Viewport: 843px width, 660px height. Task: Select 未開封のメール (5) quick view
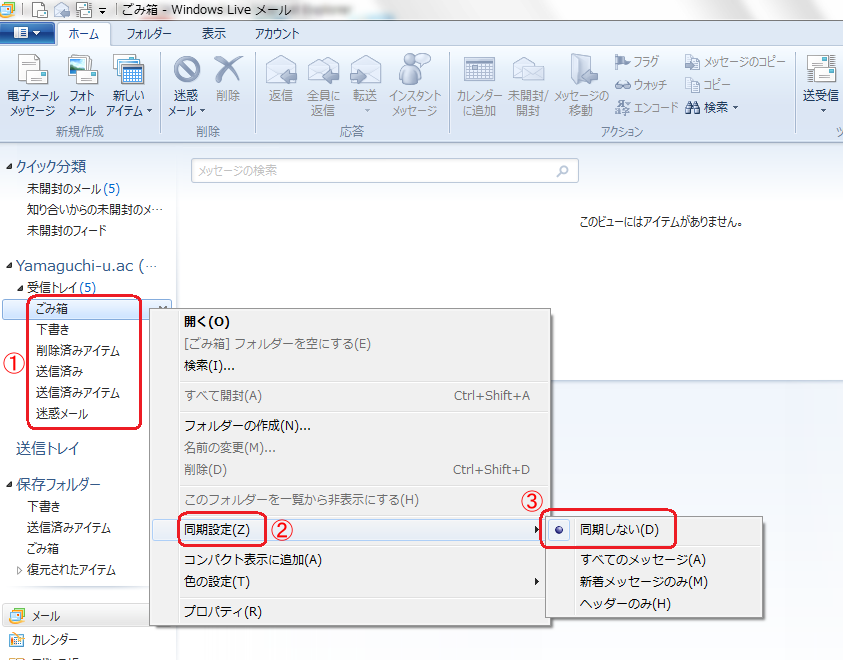pyautogui.click(x=73, y=189)
